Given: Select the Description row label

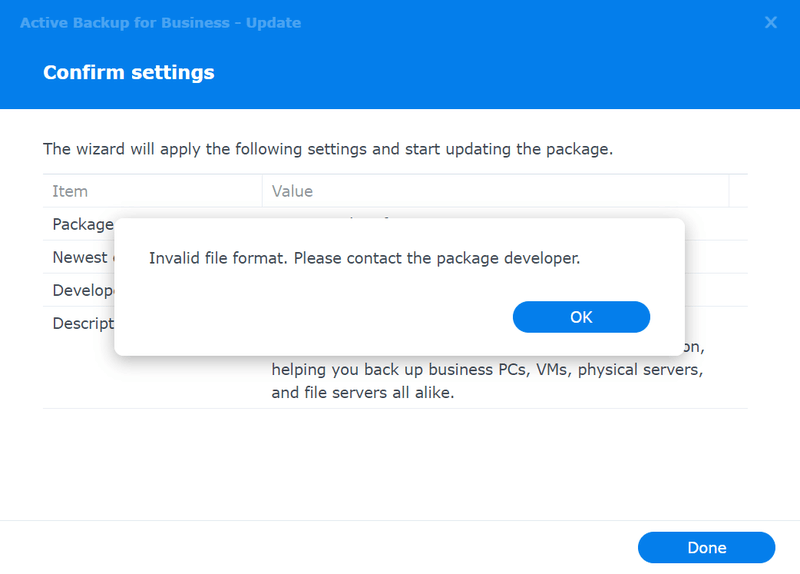Looking at the screenshot, I should click(82, 323).
